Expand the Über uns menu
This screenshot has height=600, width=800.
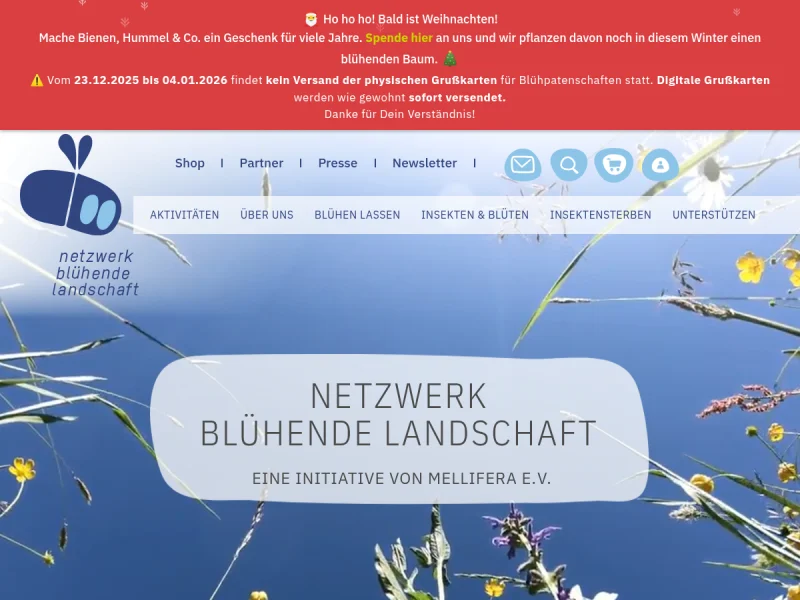[x=267, y=215]
